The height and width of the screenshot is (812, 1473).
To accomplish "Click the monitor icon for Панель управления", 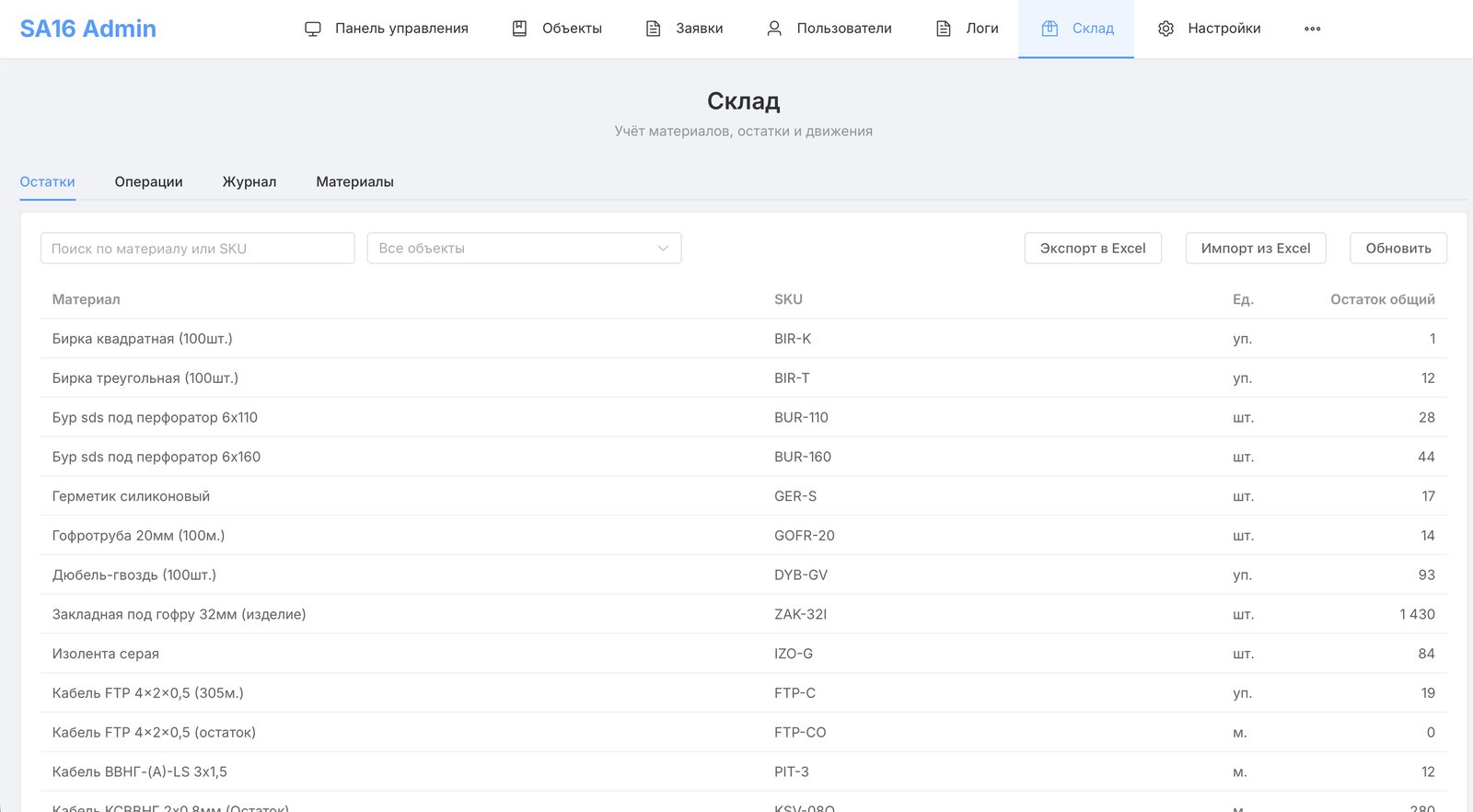I will (313, 29).
